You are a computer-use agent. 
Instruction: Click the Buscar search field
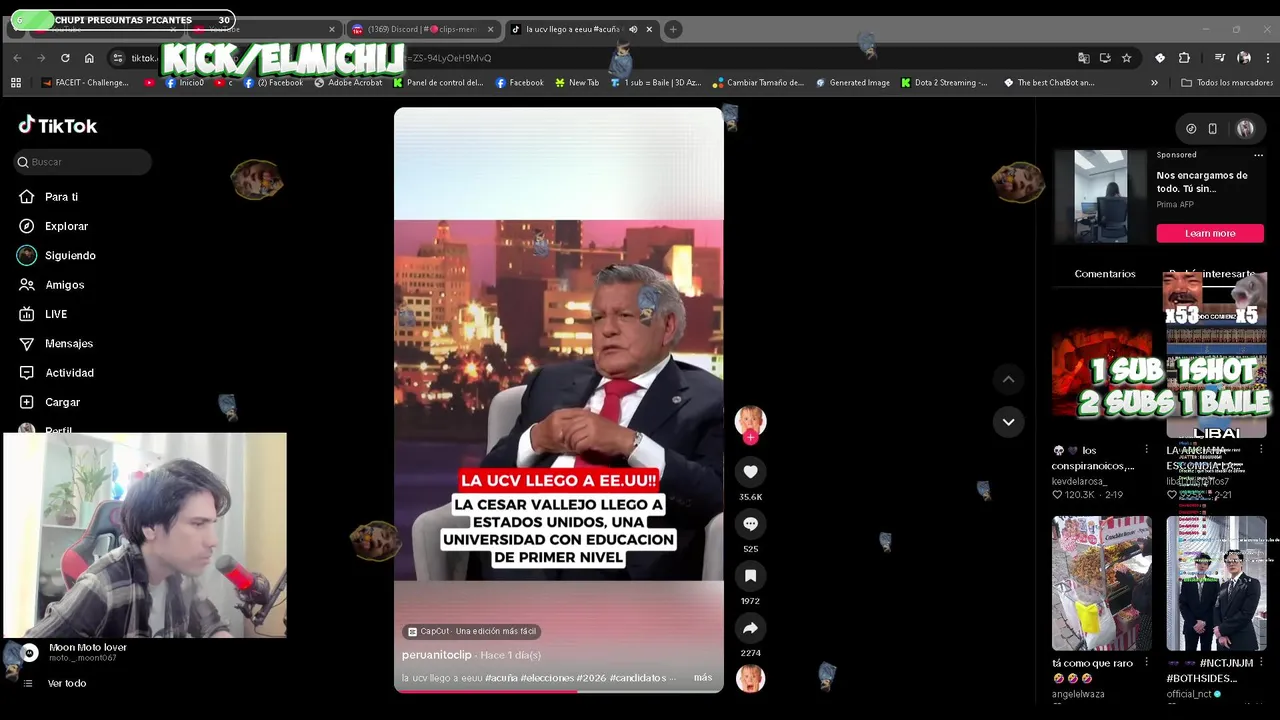pyautogui.click(x=83, y=162)
